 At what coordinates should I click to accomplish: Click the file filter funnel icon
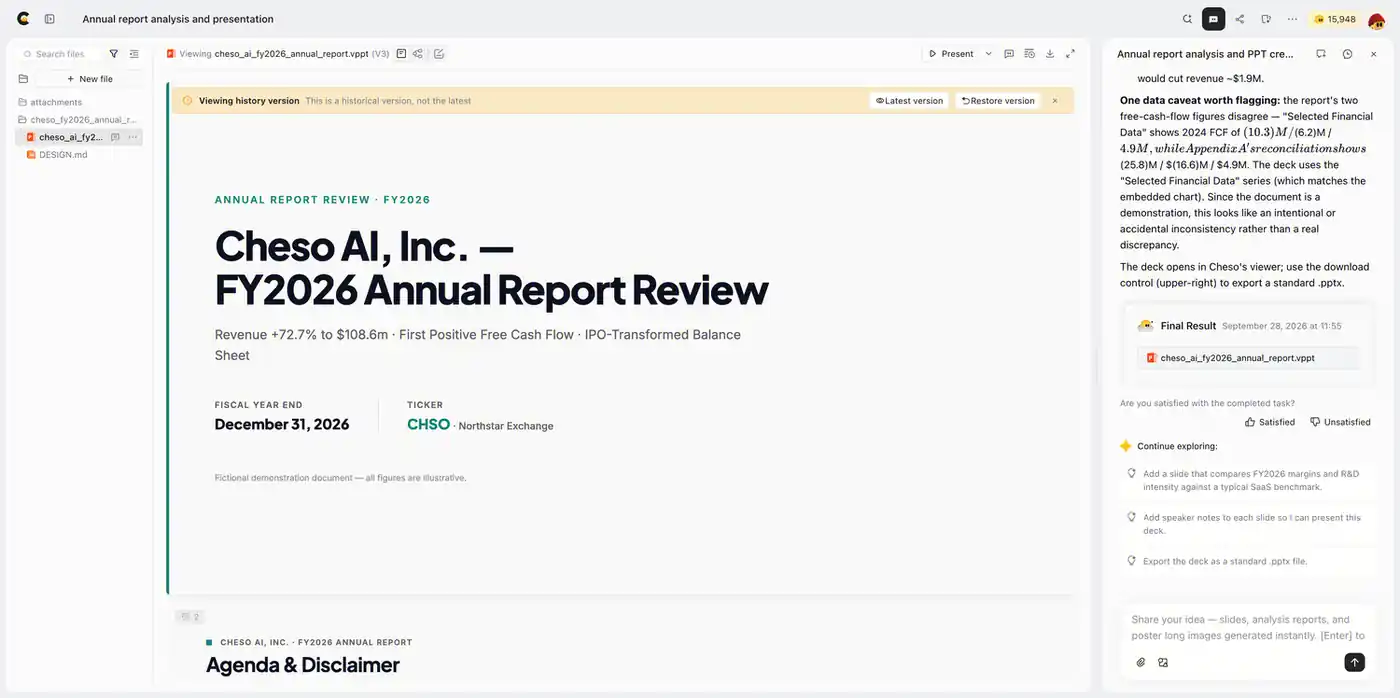pyautogui.click(x=113, y=54)
